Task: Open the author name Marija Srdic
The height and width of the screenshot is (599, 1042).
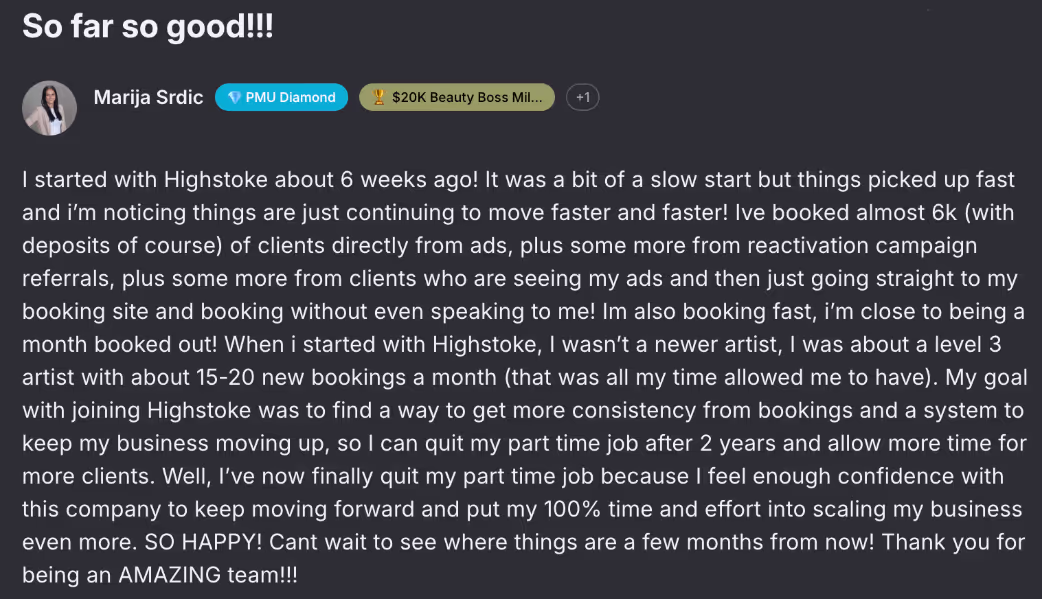Action: (148, 97)
